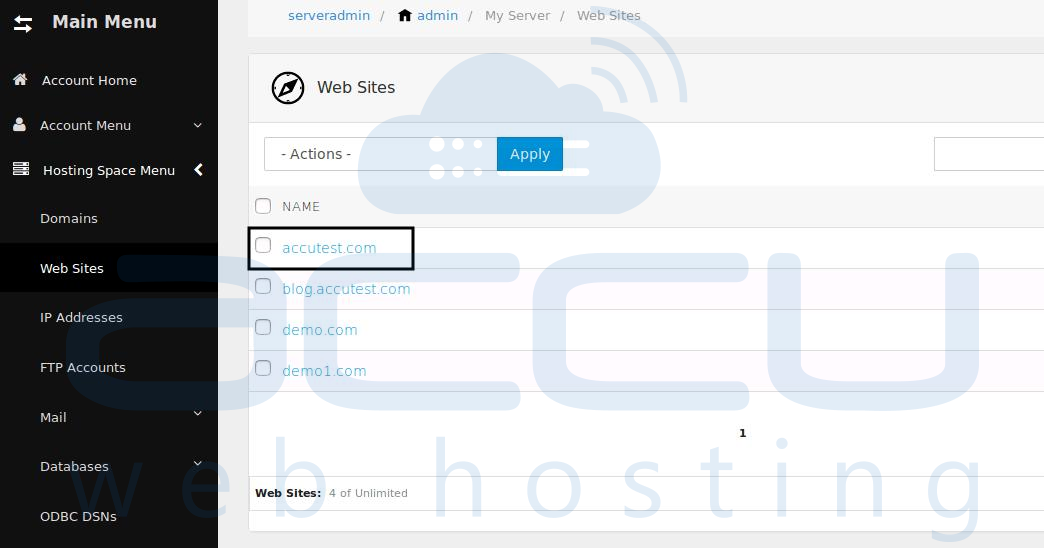The height and width of the screenshot is (548, 1044).
Task: Select Web Sites in the sidebar
Action: (x=72, y=268)
